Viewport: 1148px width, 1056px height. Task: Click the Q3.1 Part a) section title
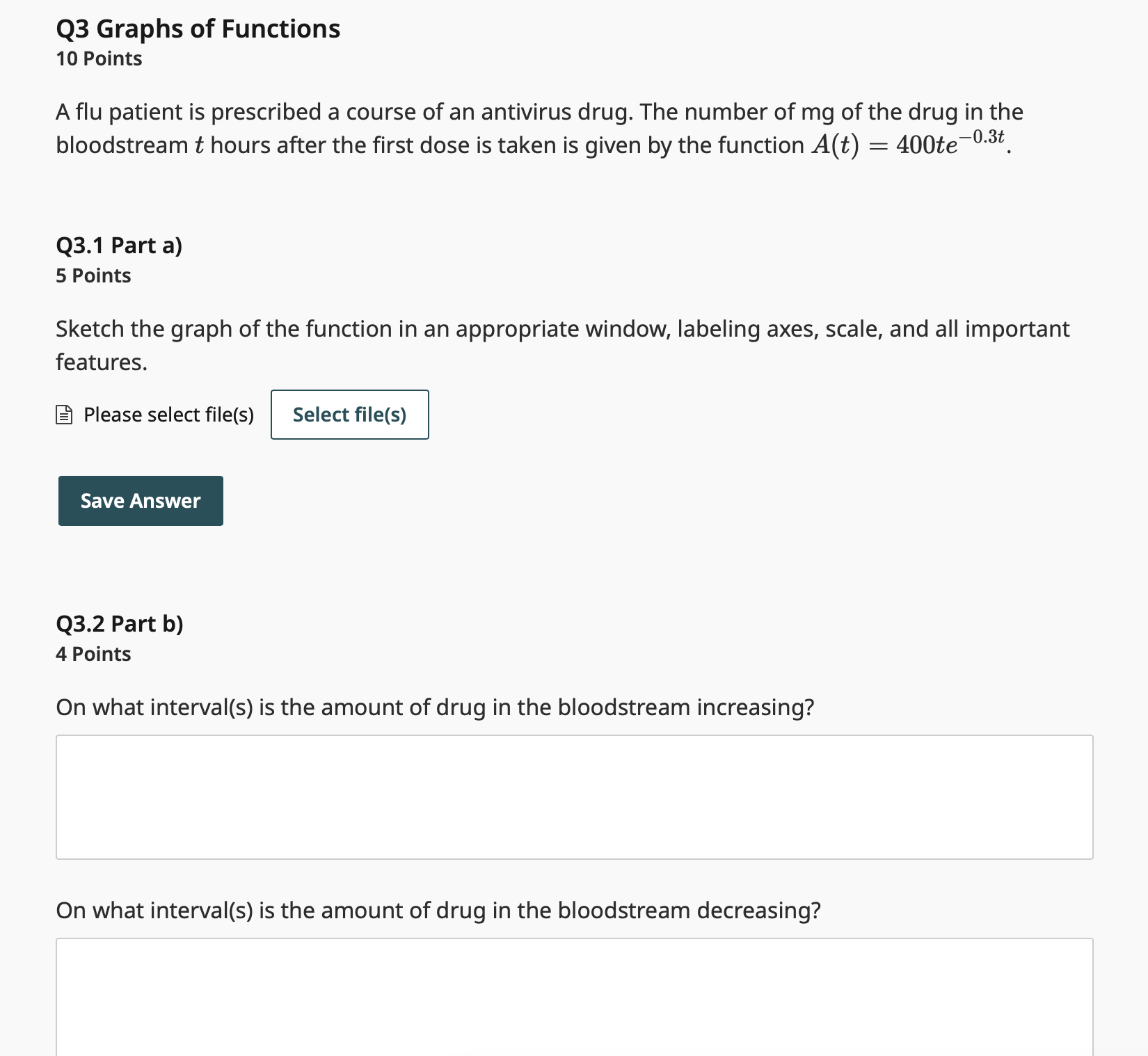point(120,246)
